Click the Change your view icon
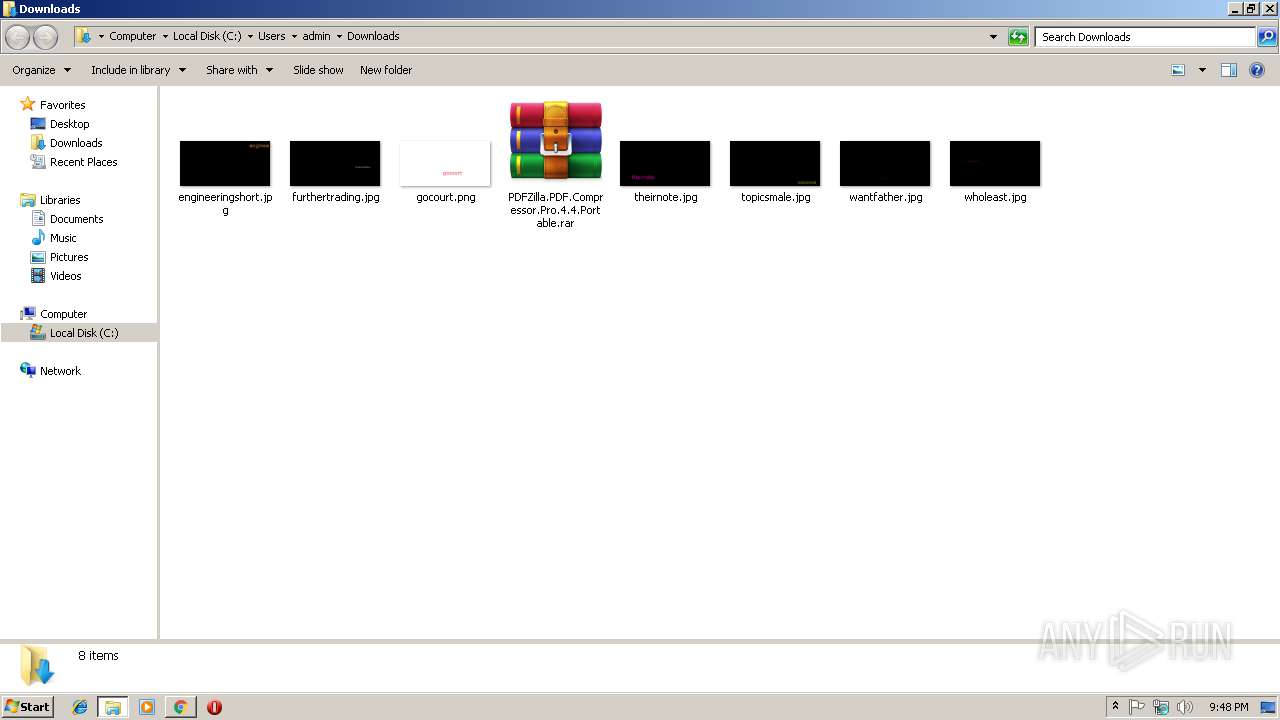 tap(1178, 70)
